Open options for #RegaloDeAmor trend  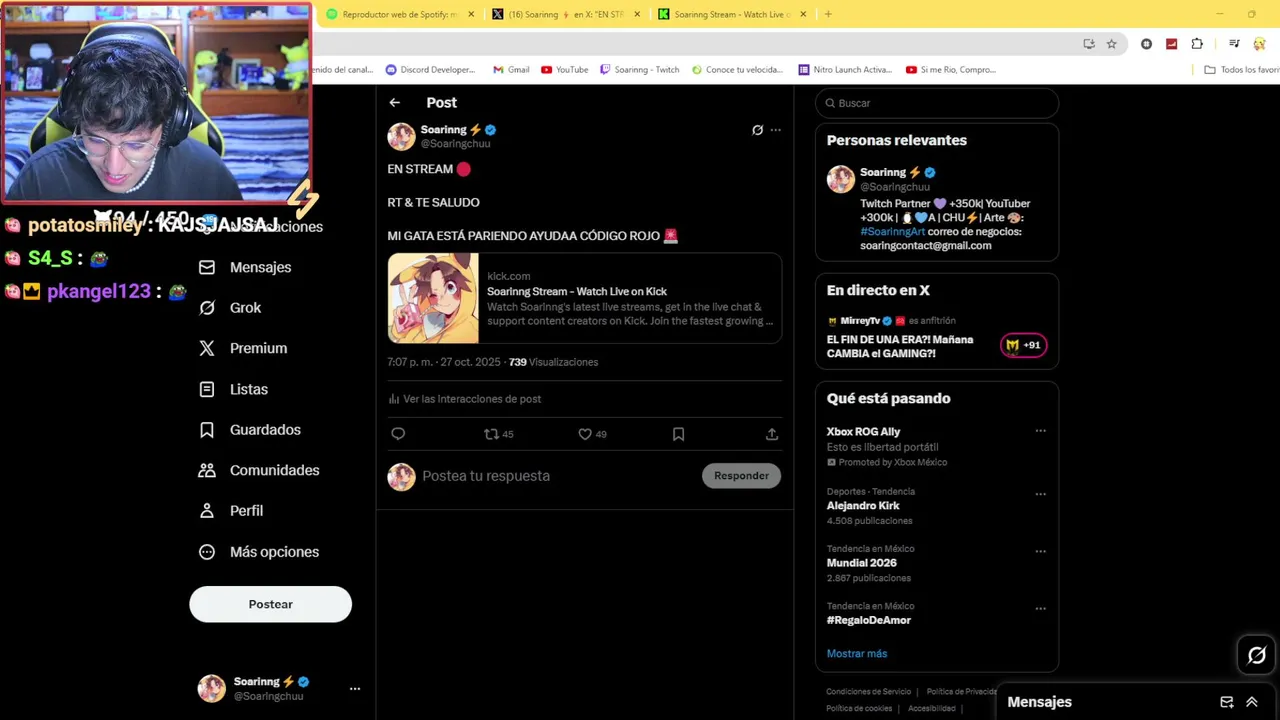(x=1040, y=608)
